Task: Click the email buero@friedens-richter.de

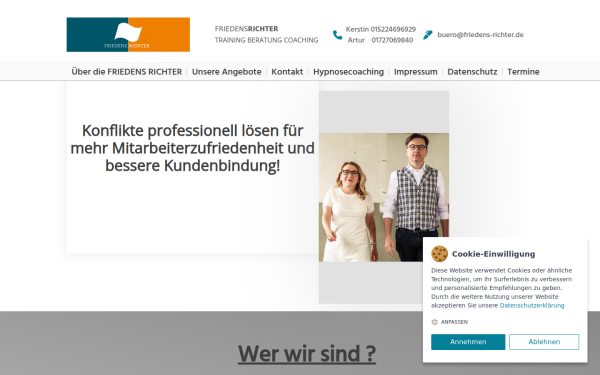Action: point(480,34)
